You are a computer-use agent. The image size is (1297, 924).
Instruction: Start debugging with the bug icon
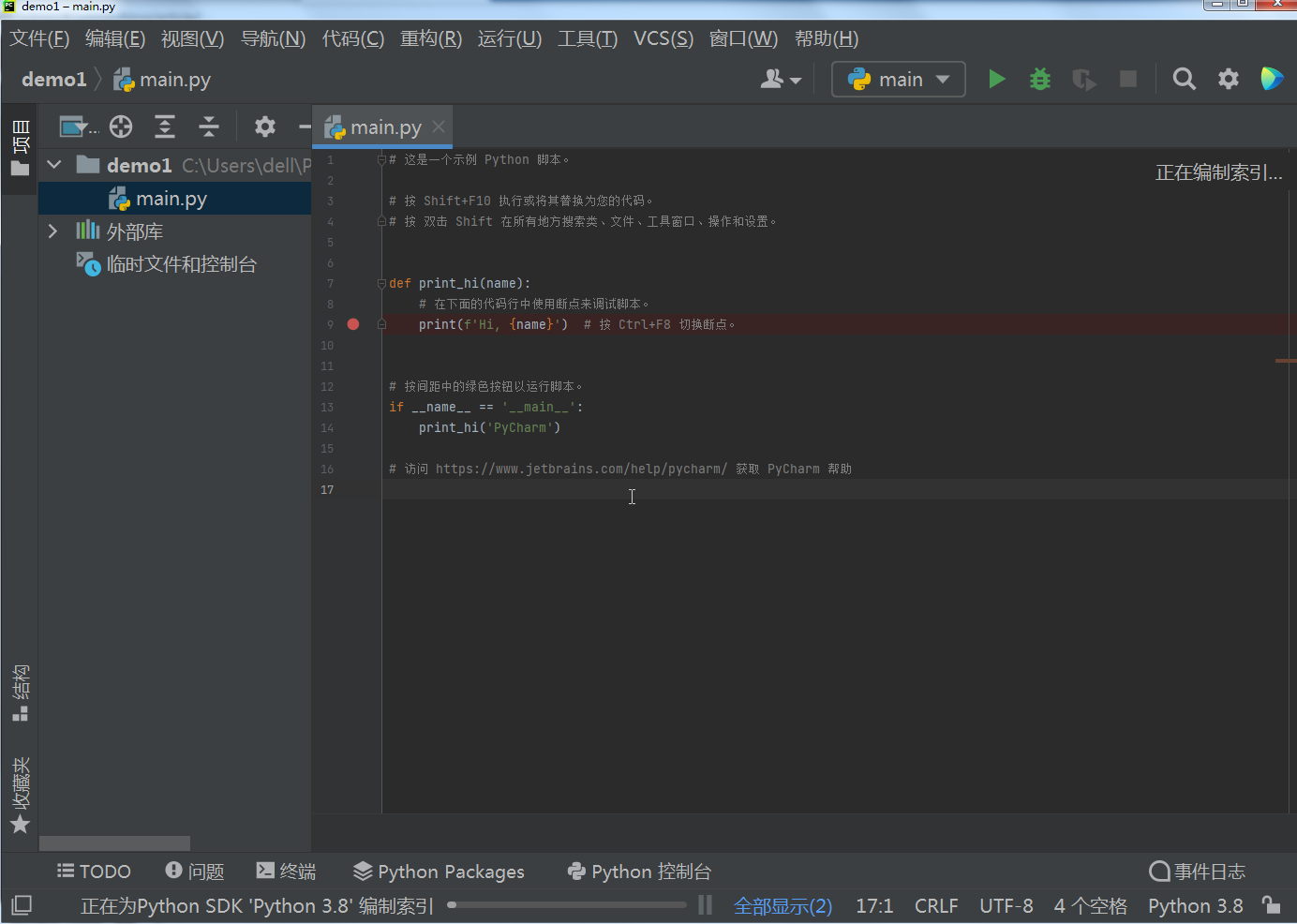click(1039, 80)
